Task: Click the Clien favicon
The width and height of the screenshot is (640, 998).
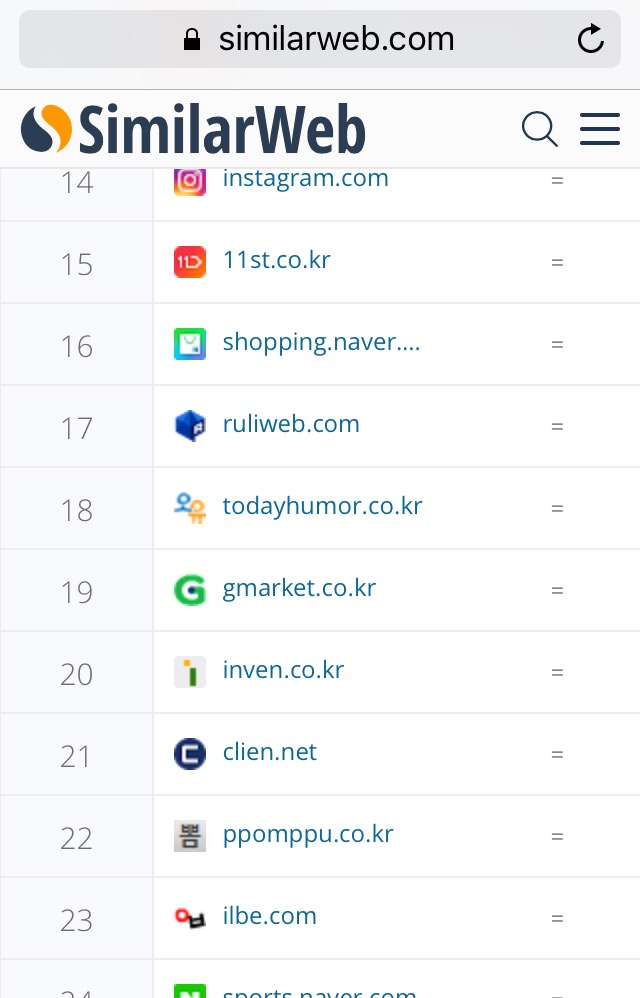Action: [190, 753]
